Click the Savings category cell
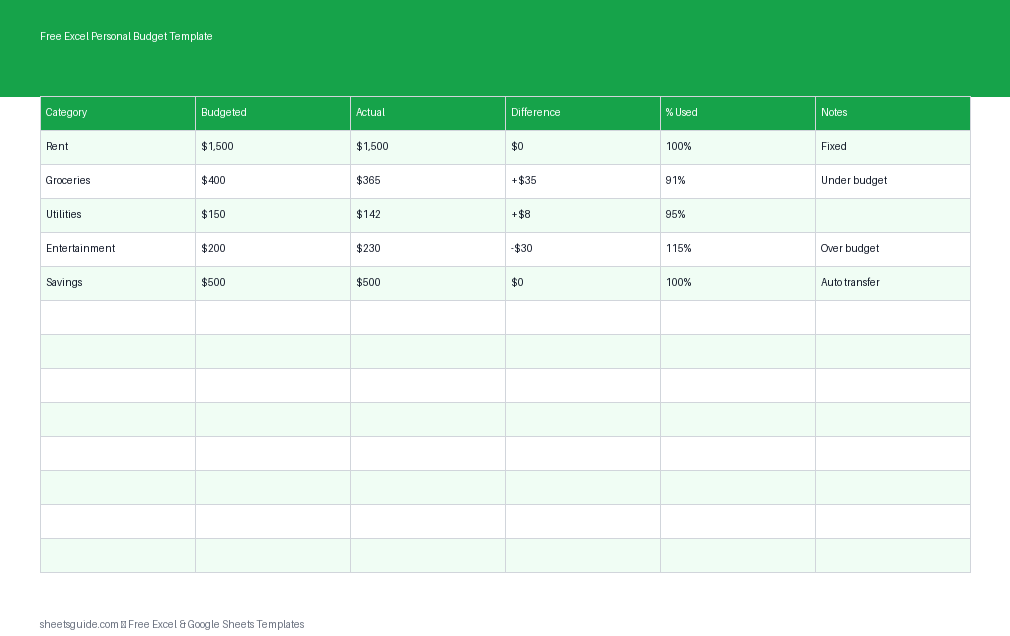 (x=118, y=283)
